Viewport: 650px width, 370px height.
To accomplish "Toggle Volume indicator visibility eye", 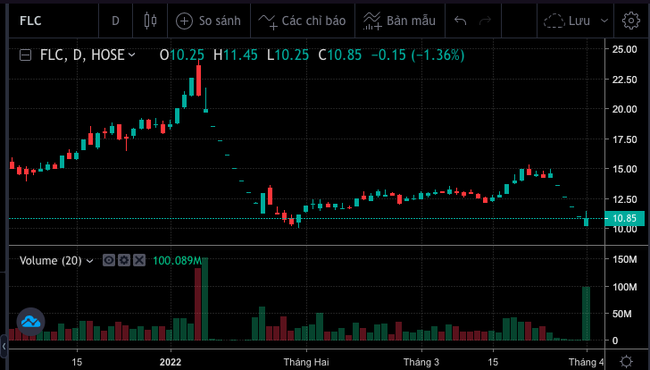I will pos(109,260).
